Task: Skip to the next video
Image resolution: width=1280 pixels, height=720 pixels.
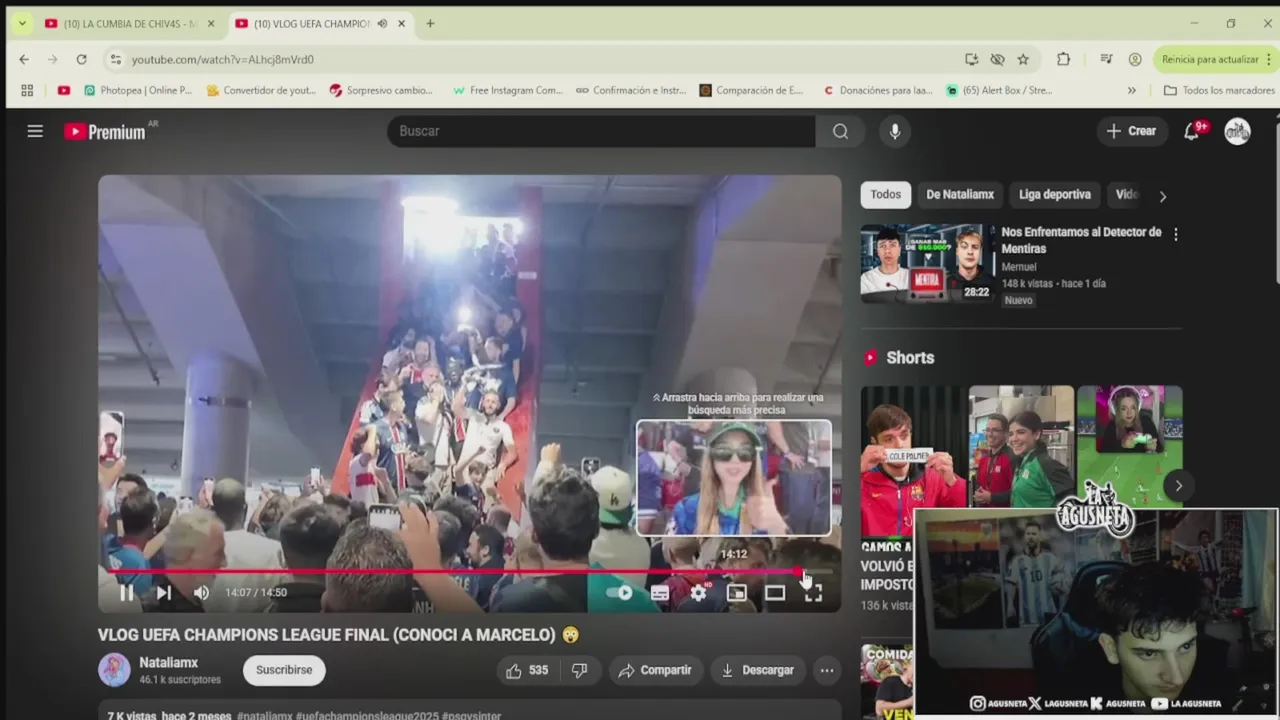Action: (164, 593)
